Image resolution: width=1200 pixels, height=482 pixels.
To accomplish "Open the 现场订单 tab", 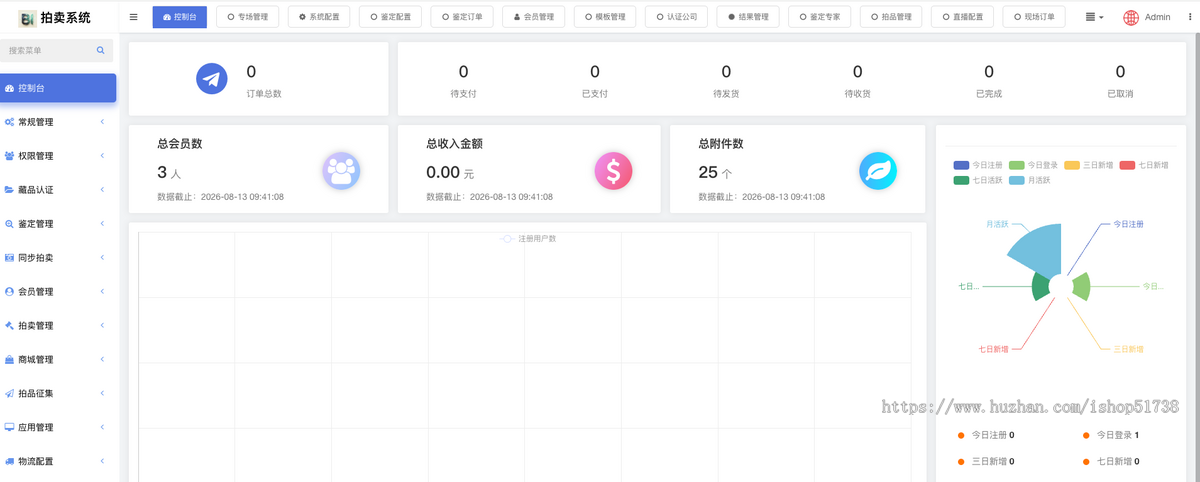I will coord(1034,17).
